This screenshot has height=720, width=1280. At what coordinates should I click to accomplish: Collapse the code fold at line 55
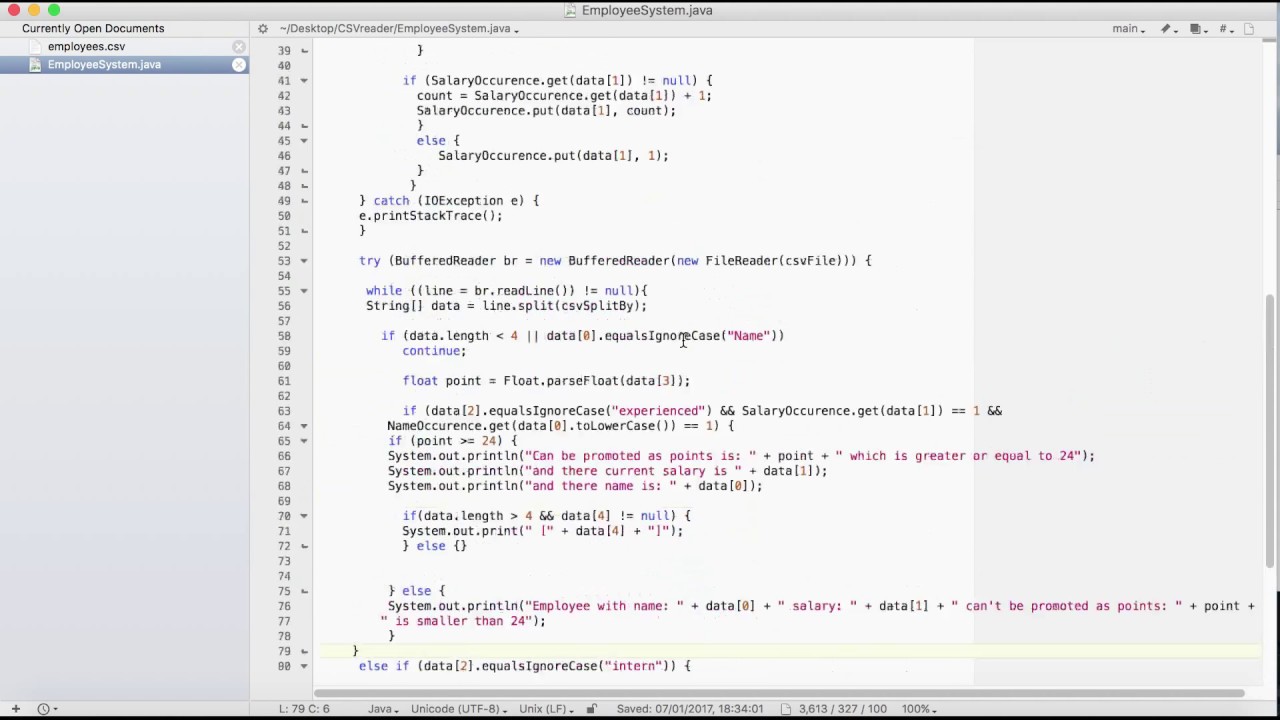pyautogui.click(x=304, y=291)
